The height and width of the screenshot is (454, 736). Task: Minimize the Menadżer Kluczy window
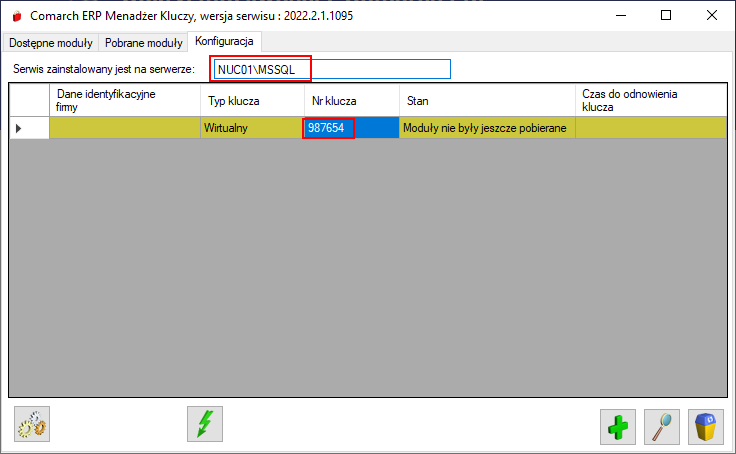[621, 15]
